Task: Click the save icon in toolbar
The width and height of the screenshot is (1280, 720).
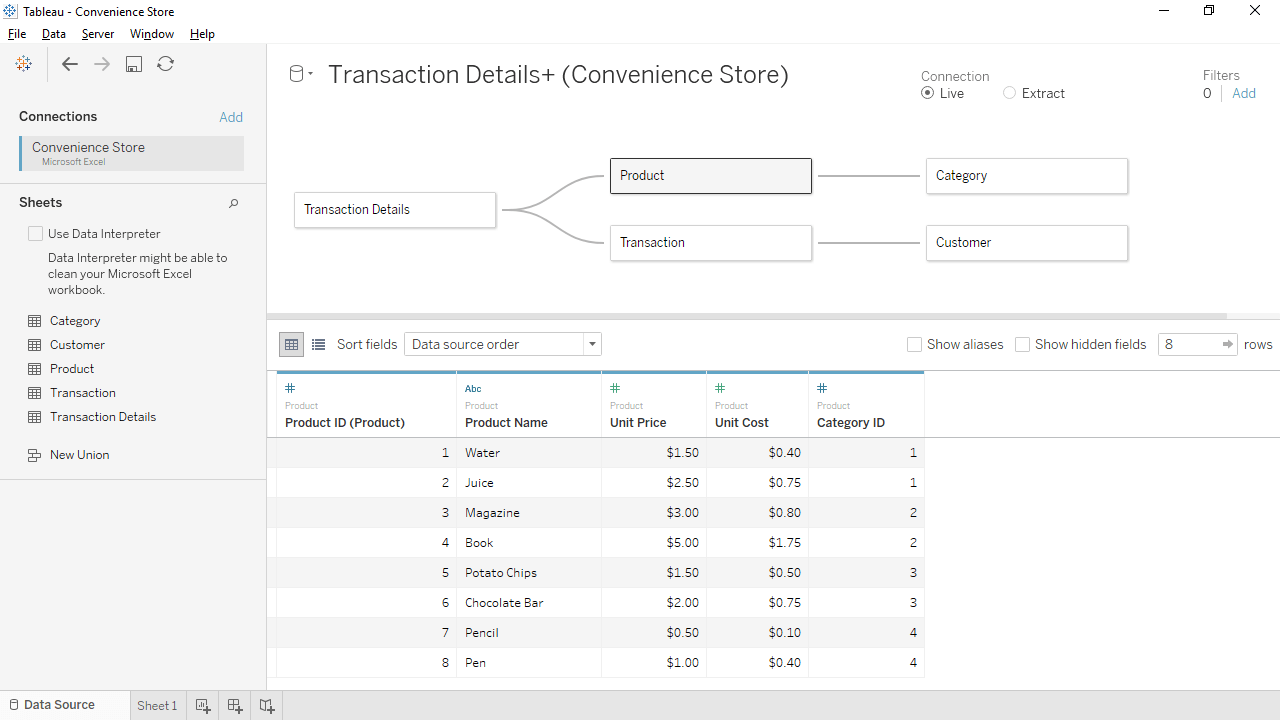Action: point(134,64)
